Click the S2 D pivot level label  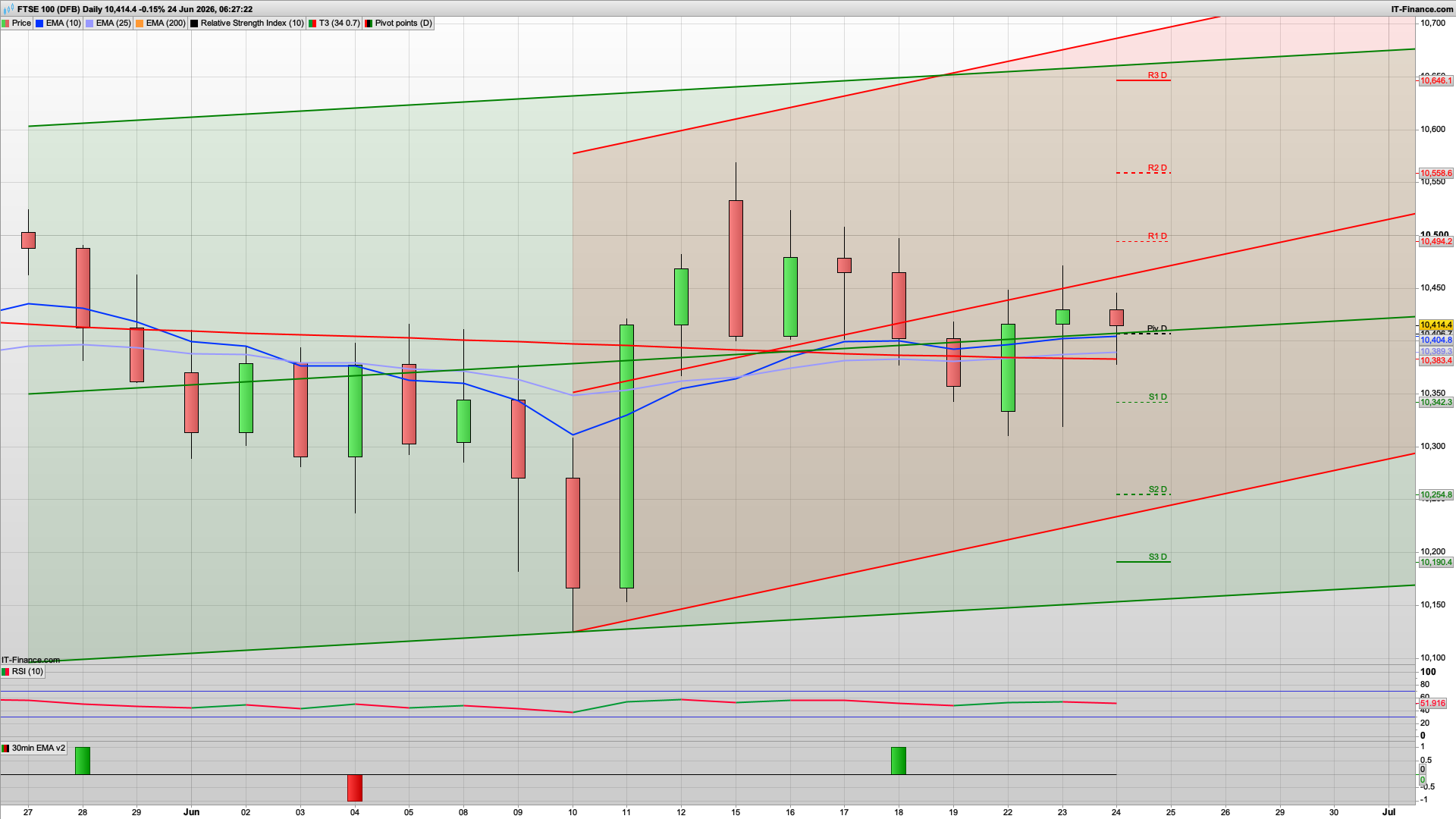click(x=1157, y=490)
